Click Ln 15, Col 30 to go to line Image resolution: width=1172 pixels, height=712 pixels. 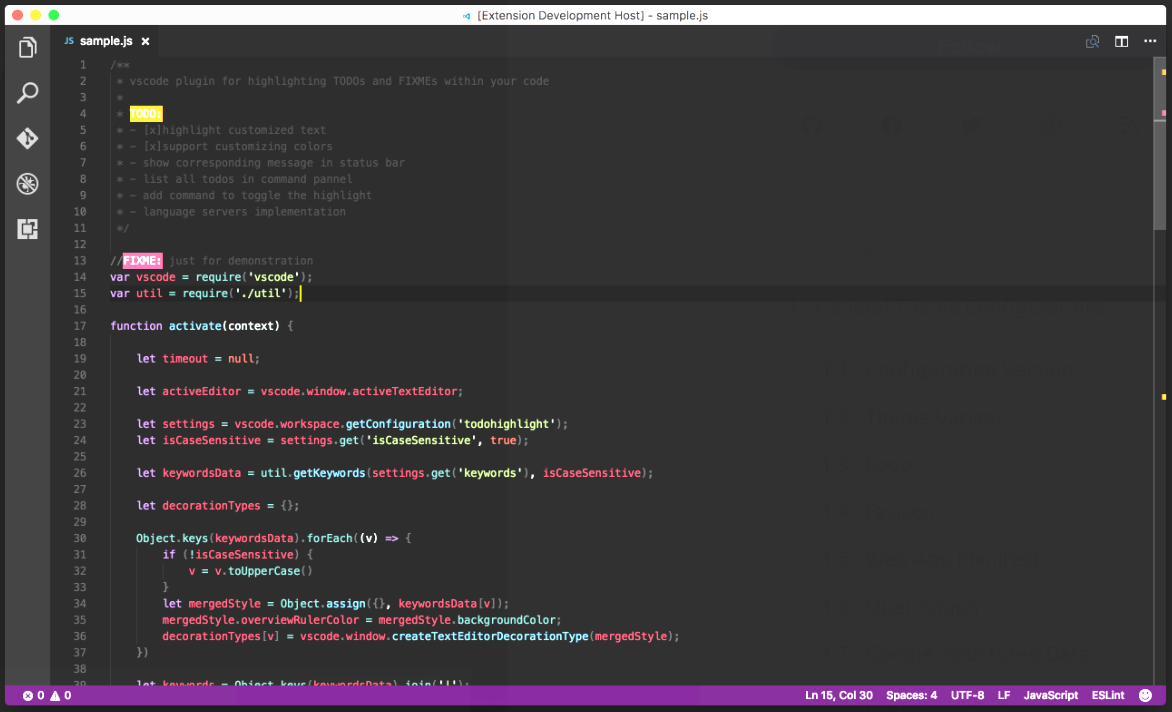[839, 695]
